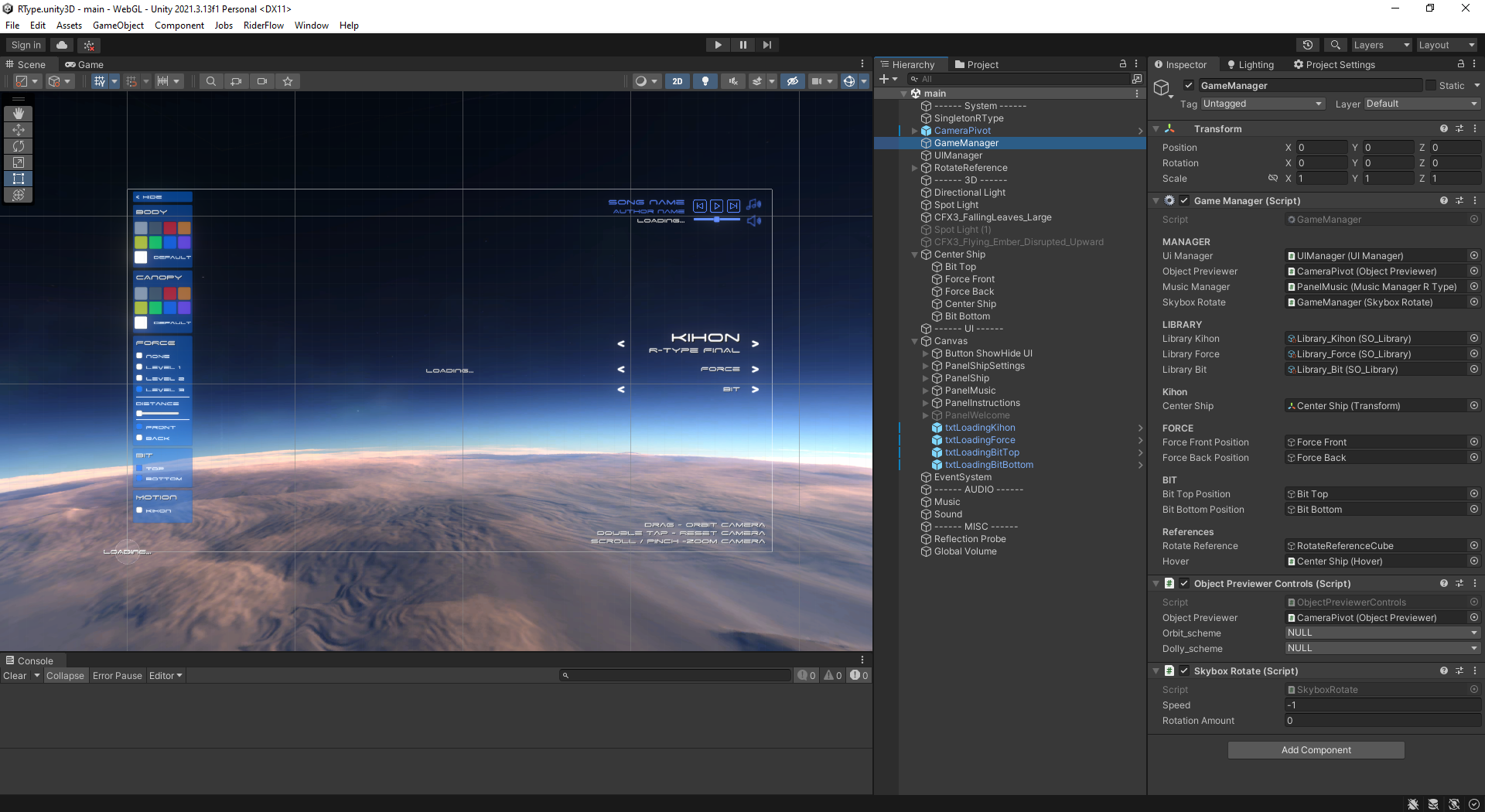Click the Position X input field
Screen dimensions: 1485x812
[1322, 148]
